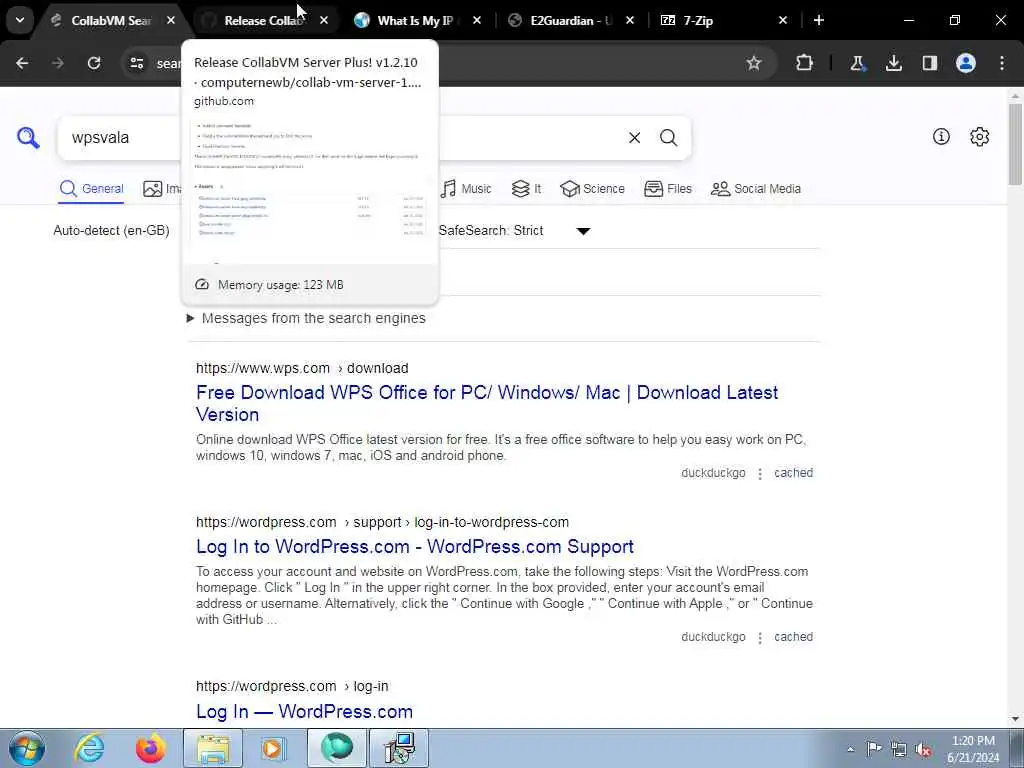Click the wordpress.com › log-in result URL
The height and width of the screenshot is (768, 1024).
[x=292, y=686]
